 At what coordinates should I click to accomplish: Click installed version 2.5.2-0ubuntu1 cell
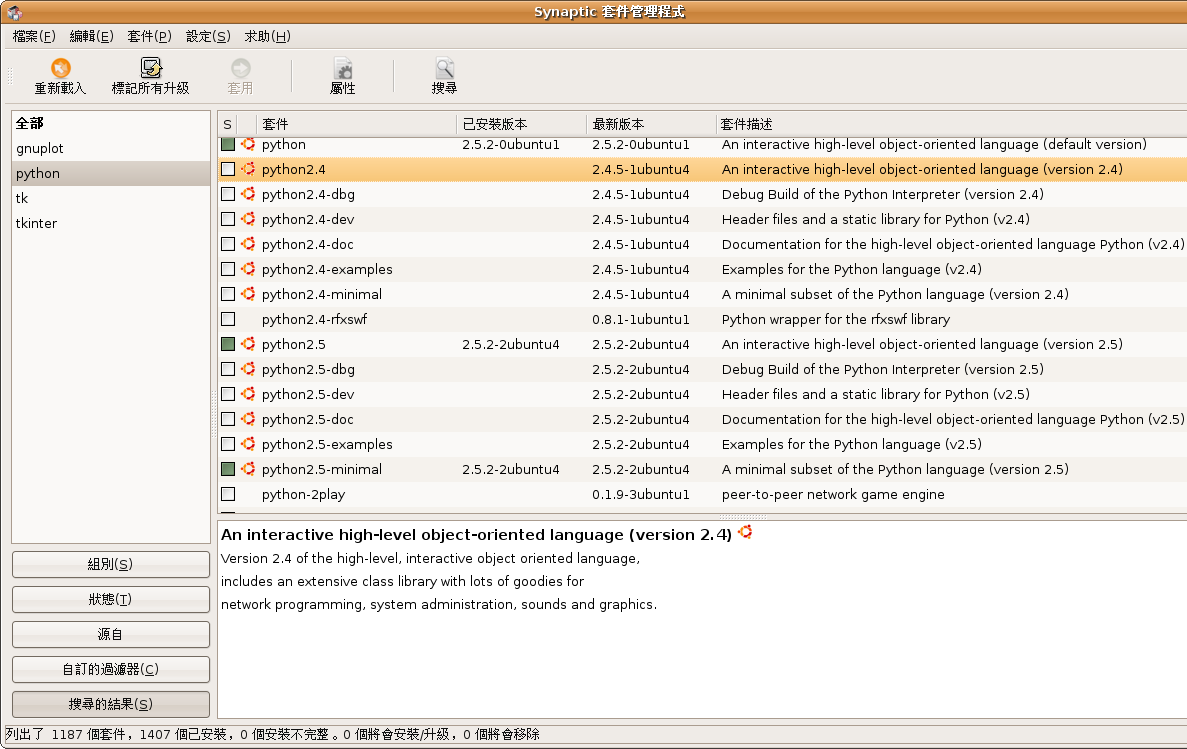tap(511, 144)
